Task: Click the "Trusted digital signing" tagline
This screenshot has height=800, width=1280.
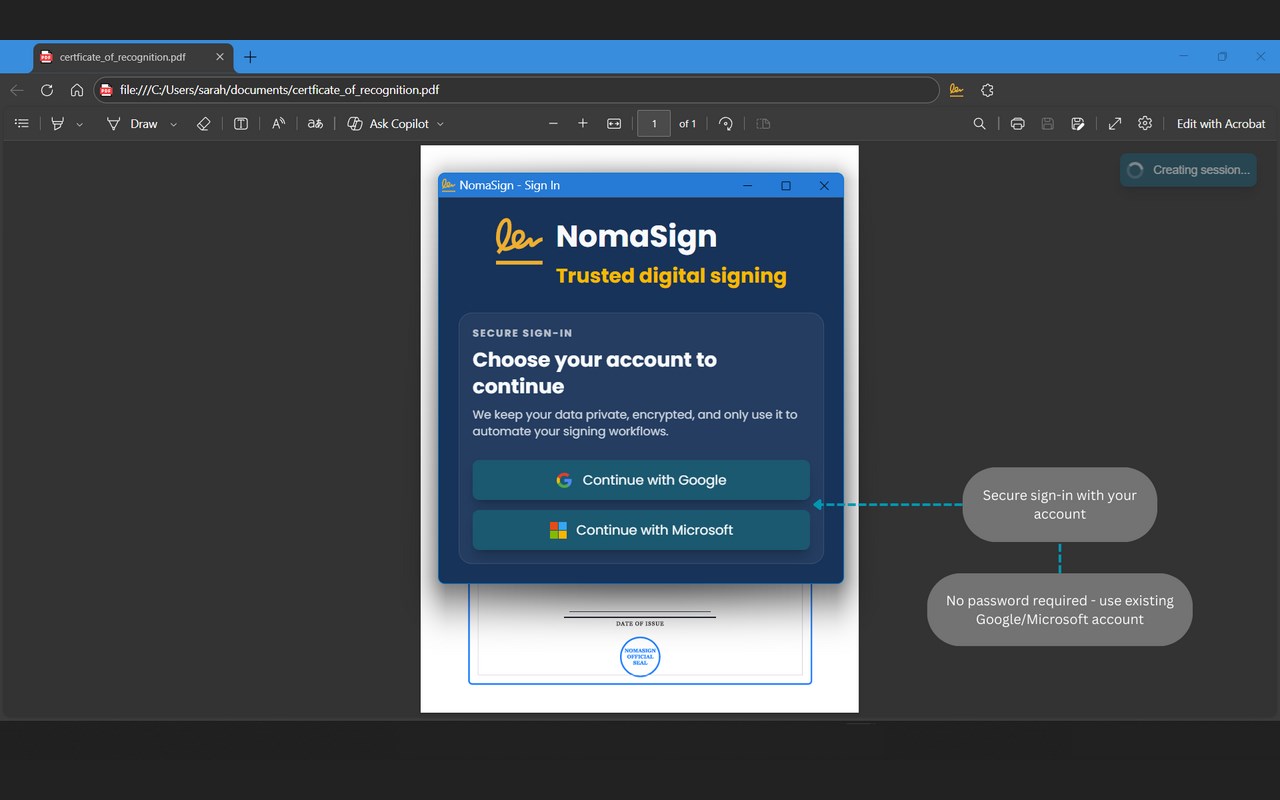Action: tap(671, 276)
